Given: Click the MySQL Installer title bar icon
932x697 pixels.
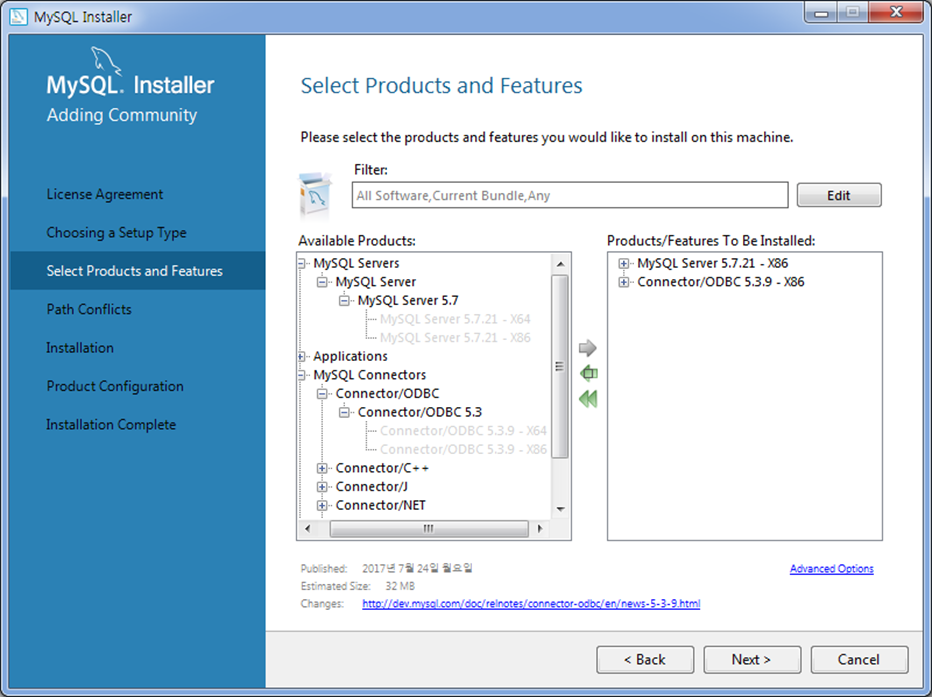Looking at the screenshot, I should point(18,16).
